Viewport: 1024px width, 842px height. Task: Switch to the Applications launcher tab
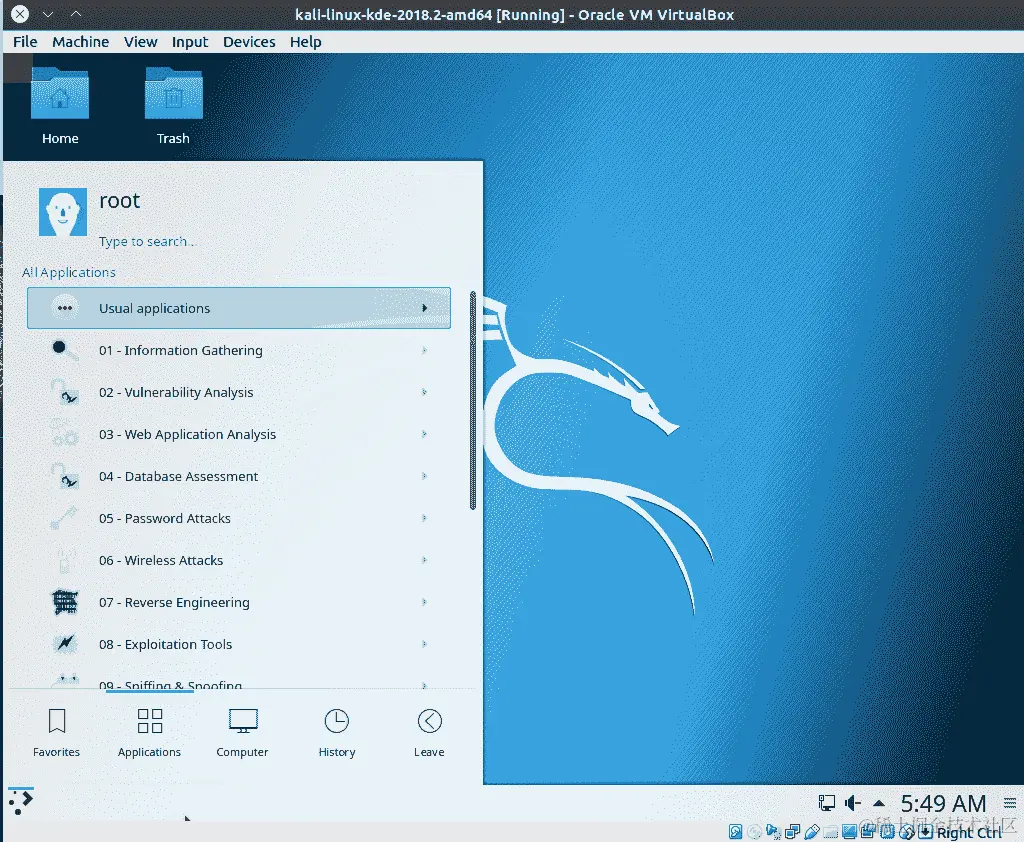pos(150,733)
